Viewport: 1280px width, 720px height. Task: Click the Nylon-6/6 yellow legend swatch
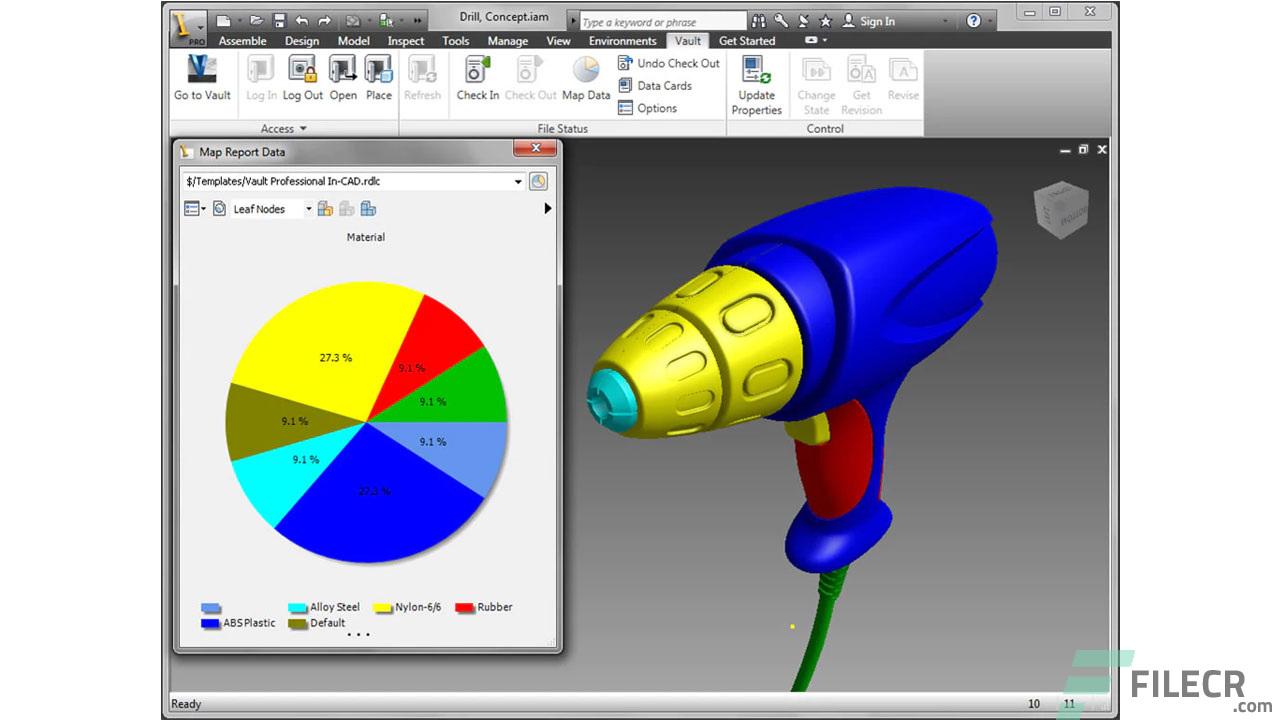[x=382, y=608]
